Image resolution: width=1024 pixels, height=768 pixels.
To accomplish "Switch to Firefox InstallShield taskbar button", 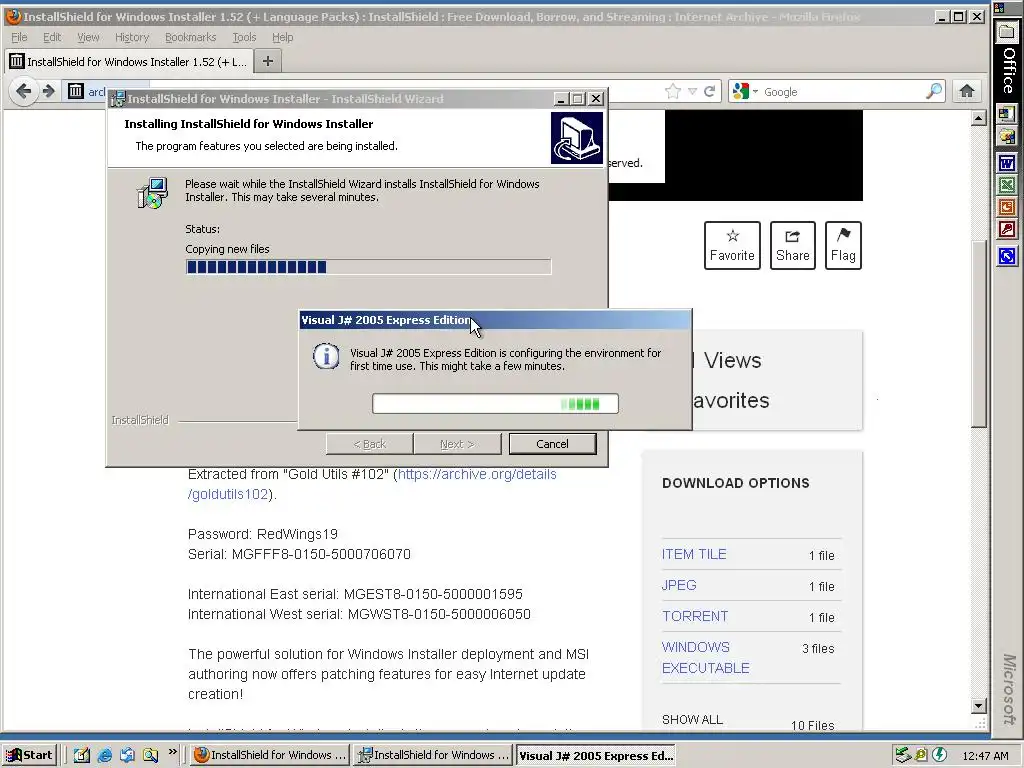I will click(x=270, y=755).
